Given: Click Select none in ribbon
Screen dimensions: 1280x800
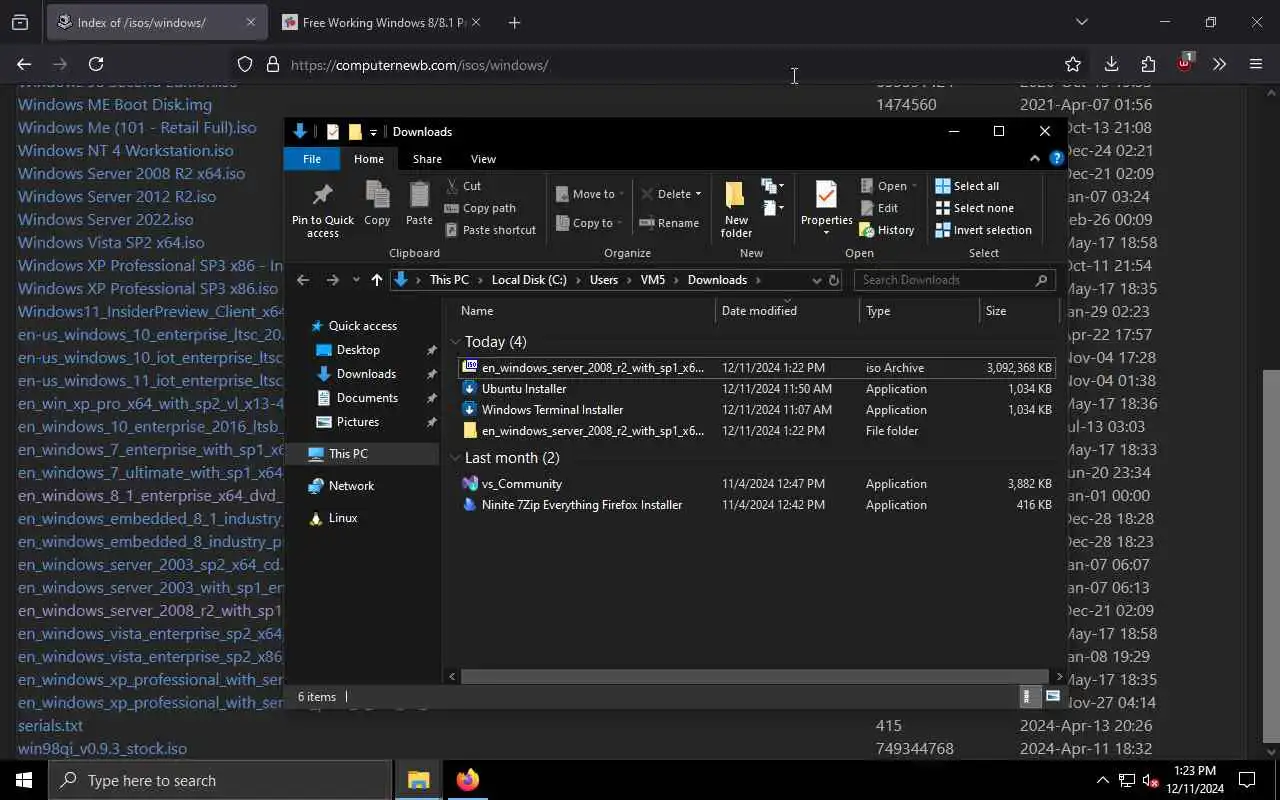Looking at the screenshot, I should coord(974,208).
